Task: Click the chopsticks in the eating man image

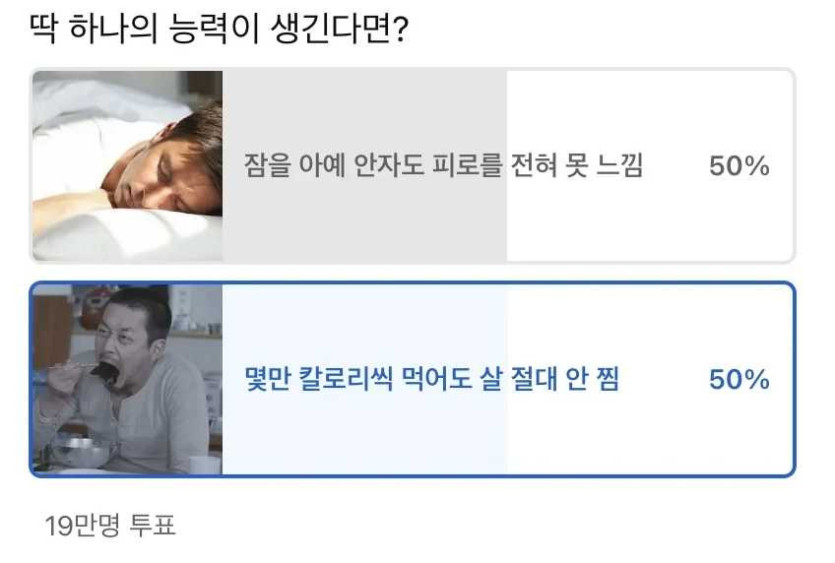Action: click(x=67, y=366)
